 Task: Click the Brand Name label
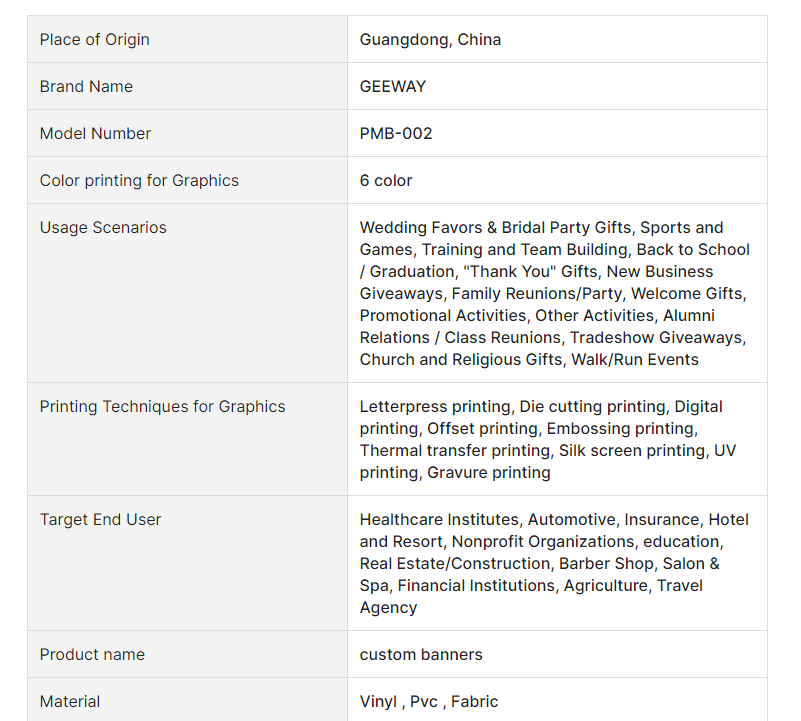point(86,87)
